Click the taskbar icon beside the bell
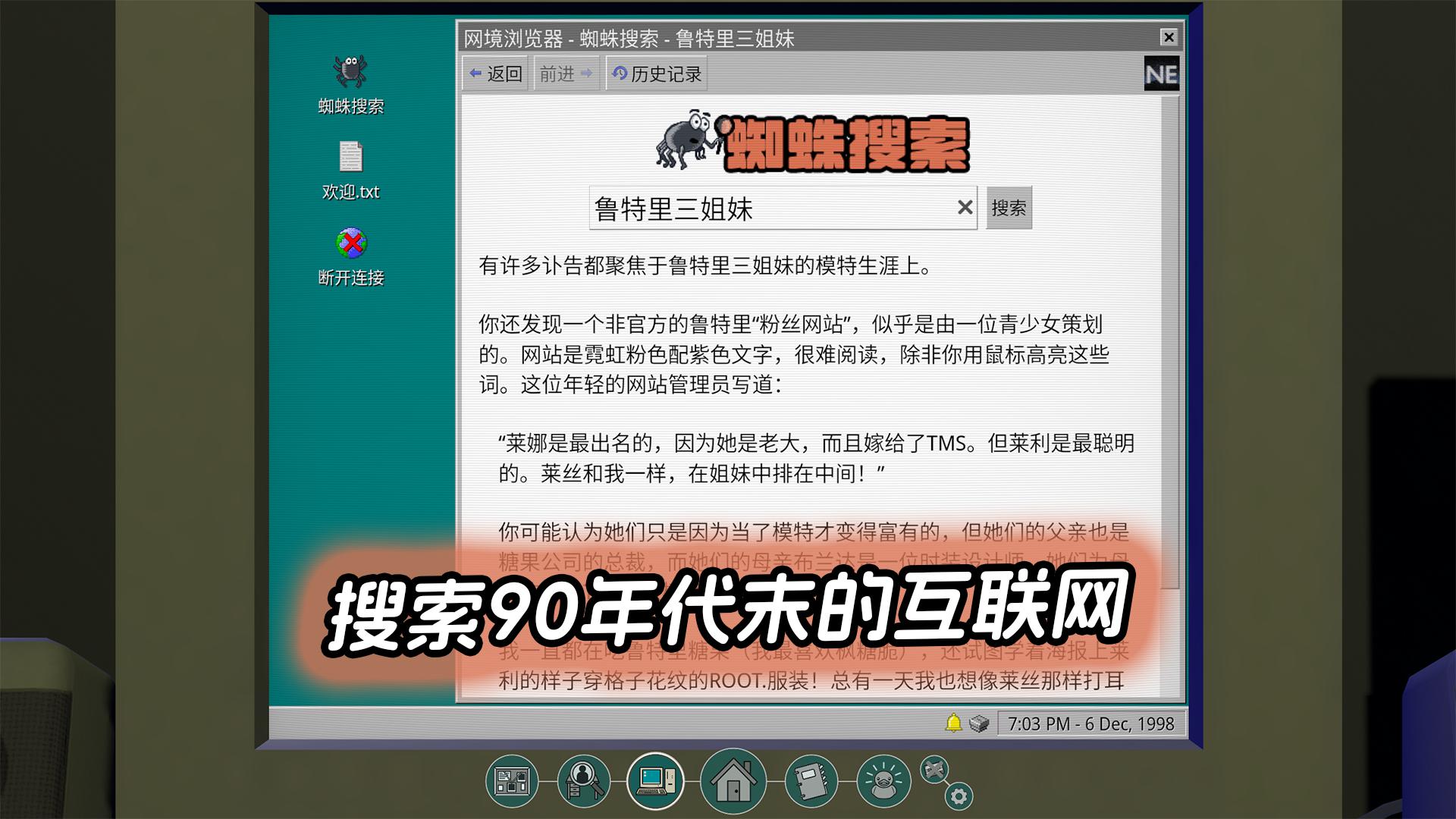The image size is (1456, 819). pos(979,723)
